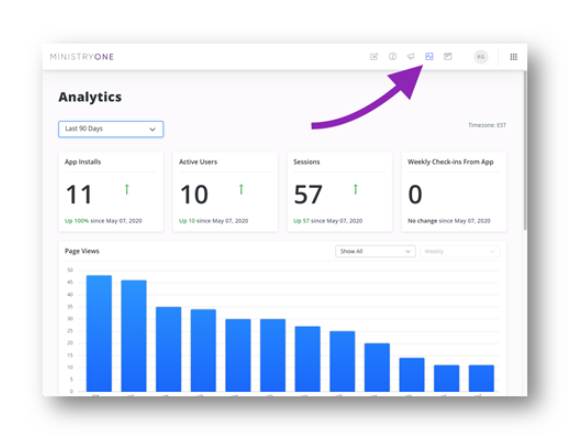
Task: Click the 'Analytics' page heading
Action: coord(90,97)
